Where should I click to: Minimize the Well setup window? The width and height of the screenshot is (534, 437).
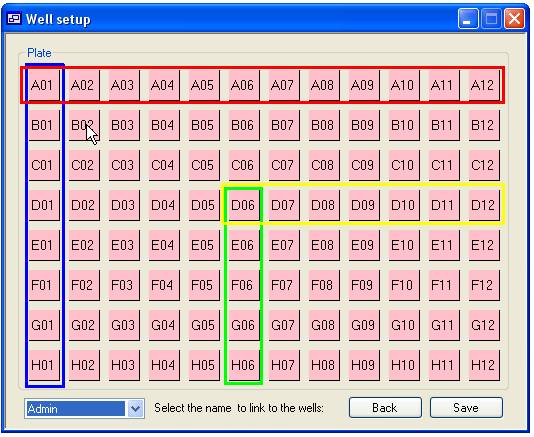468,19
